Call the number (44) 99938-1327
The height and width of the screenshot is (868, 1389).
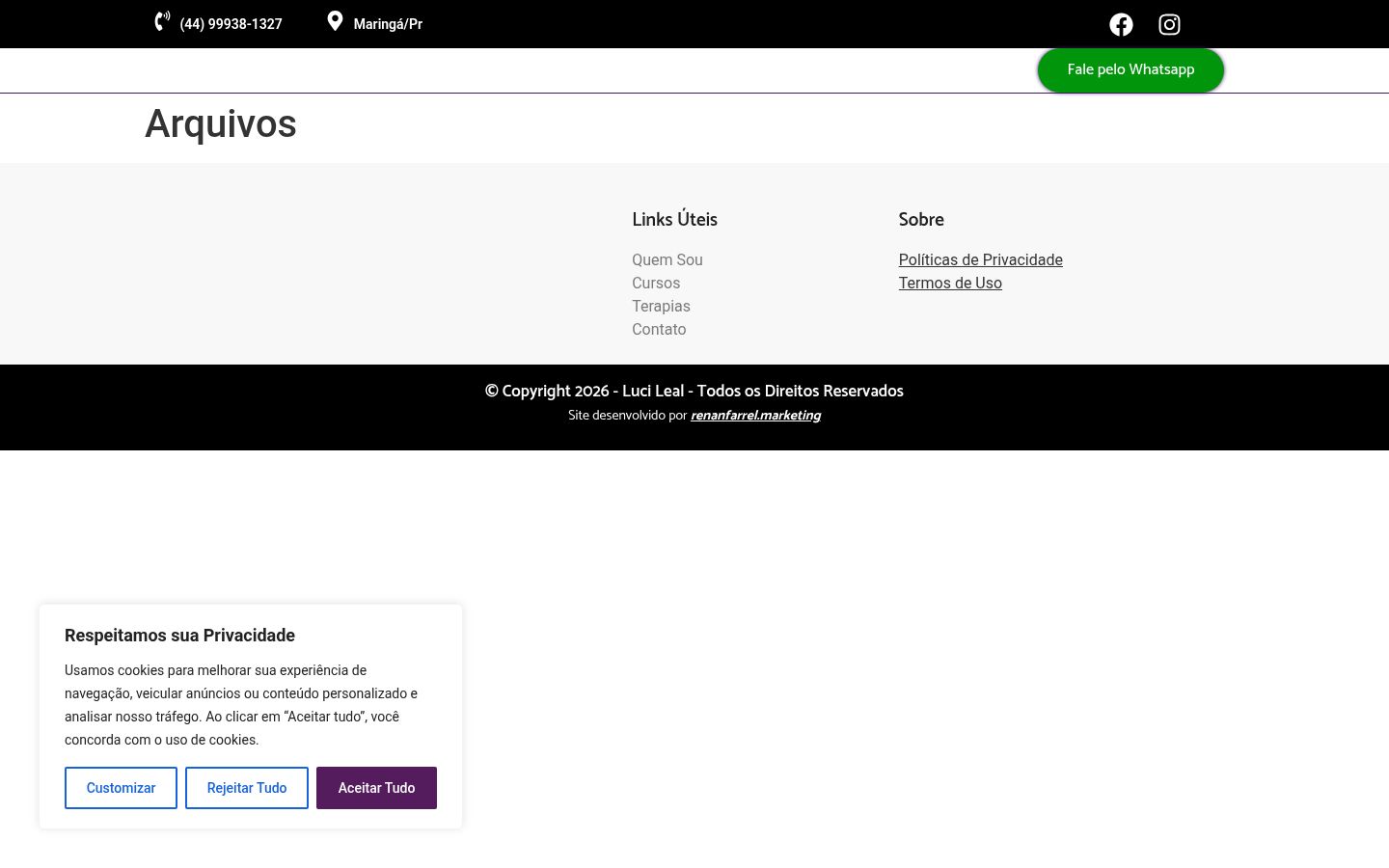[x=231, y=24]
